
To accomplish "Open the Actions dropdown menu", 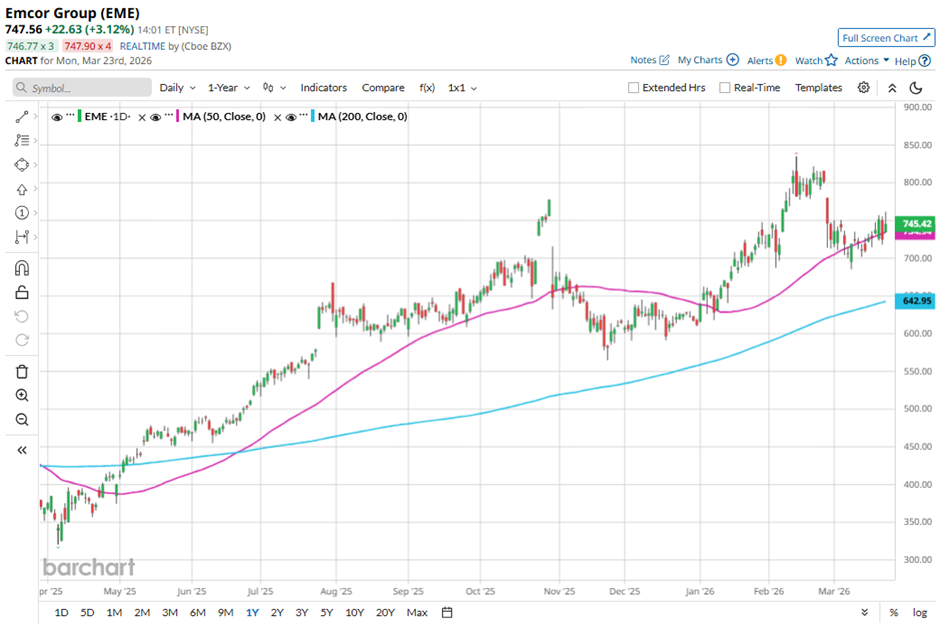I will pos(866,61).
